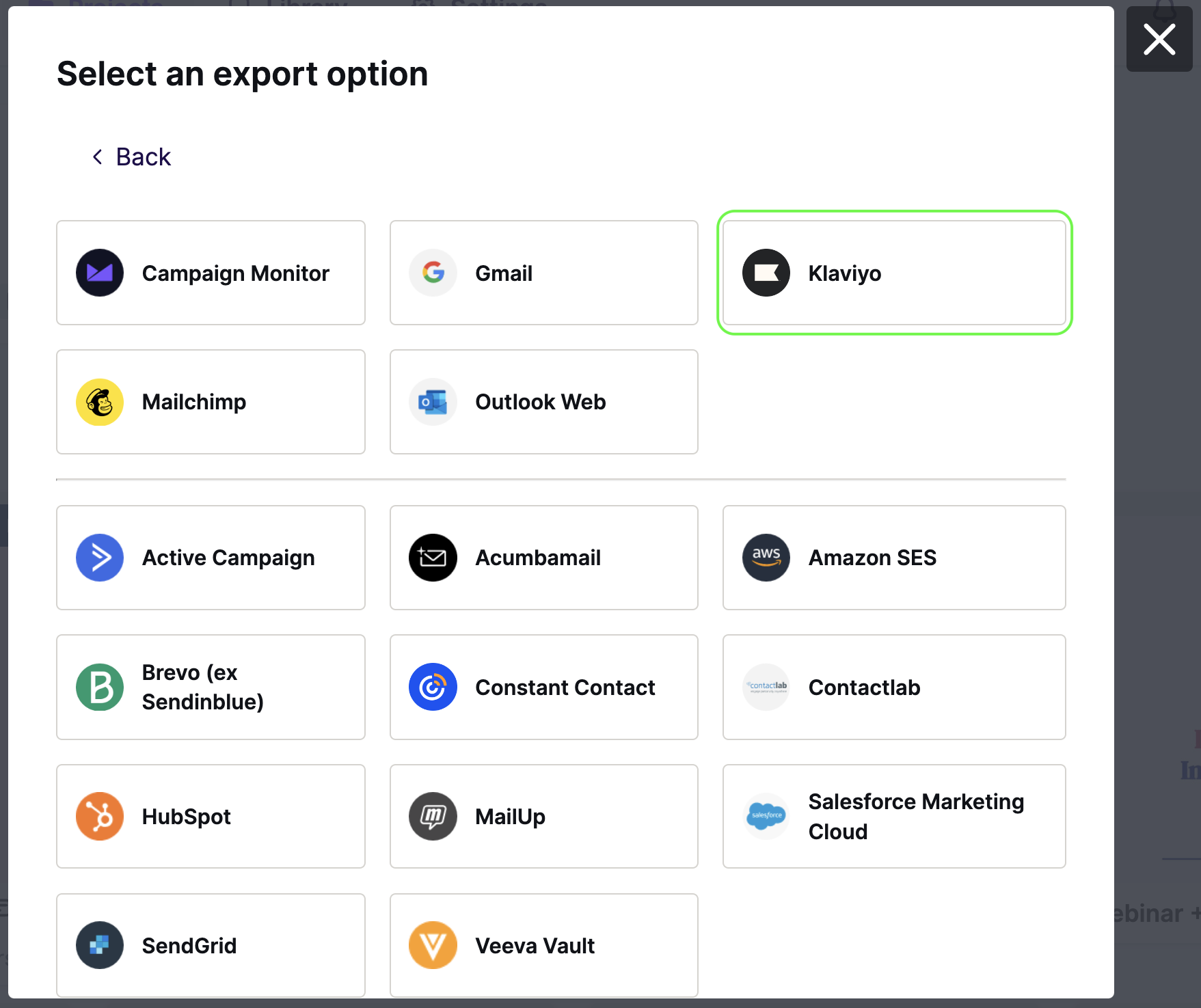Click the HubSpot sprocket icon
This screenshot has height=1008, width=1201.
click(100, 816)
